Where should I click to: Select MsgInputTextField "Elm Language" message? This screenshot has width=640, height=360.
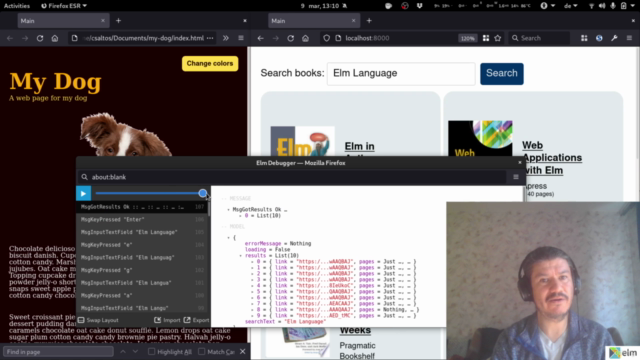(142, 232)
